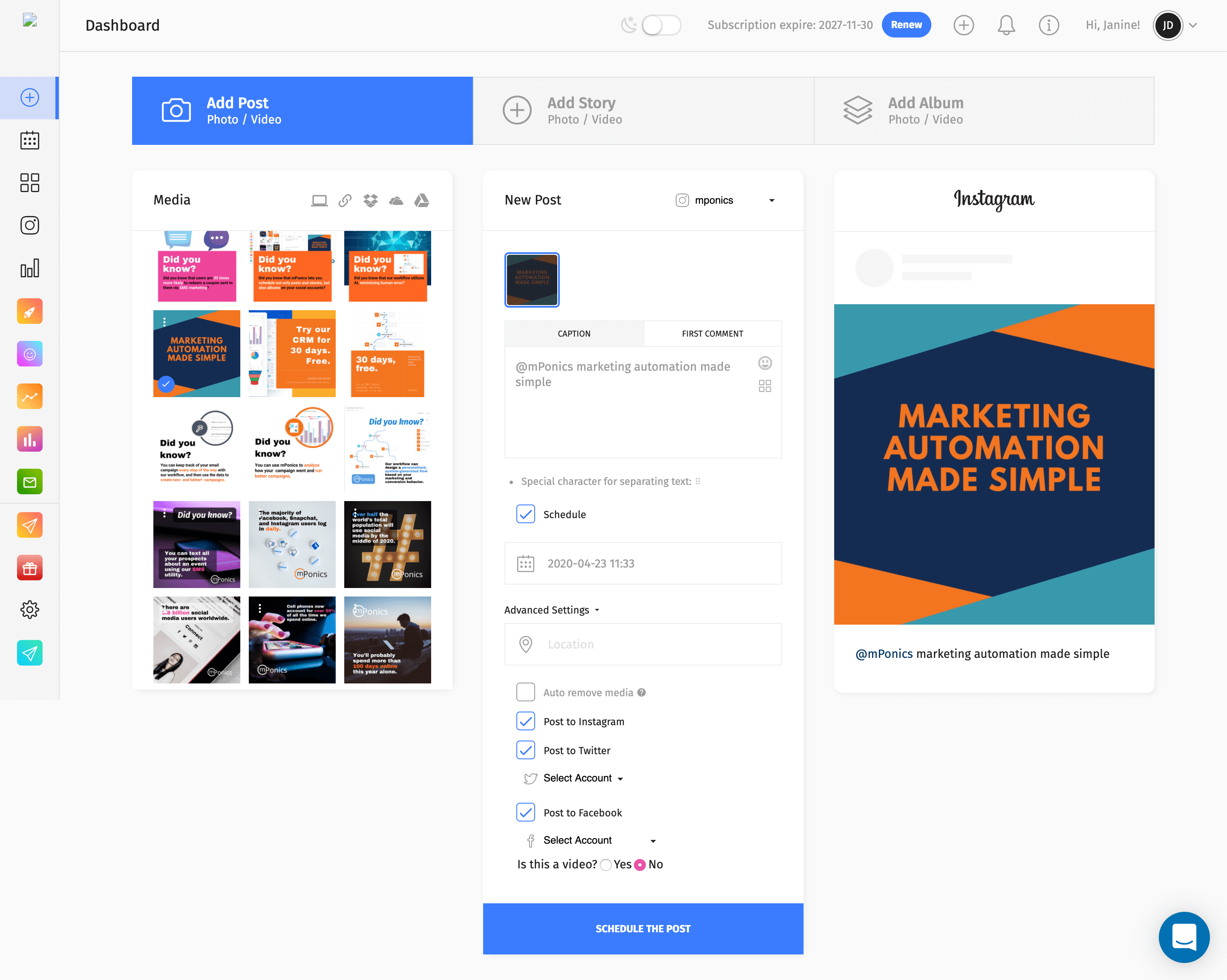Click the green envelope icon in sidebar
Screen dimensions: 1227x980
pyautogui.click(x=29, y=482)
